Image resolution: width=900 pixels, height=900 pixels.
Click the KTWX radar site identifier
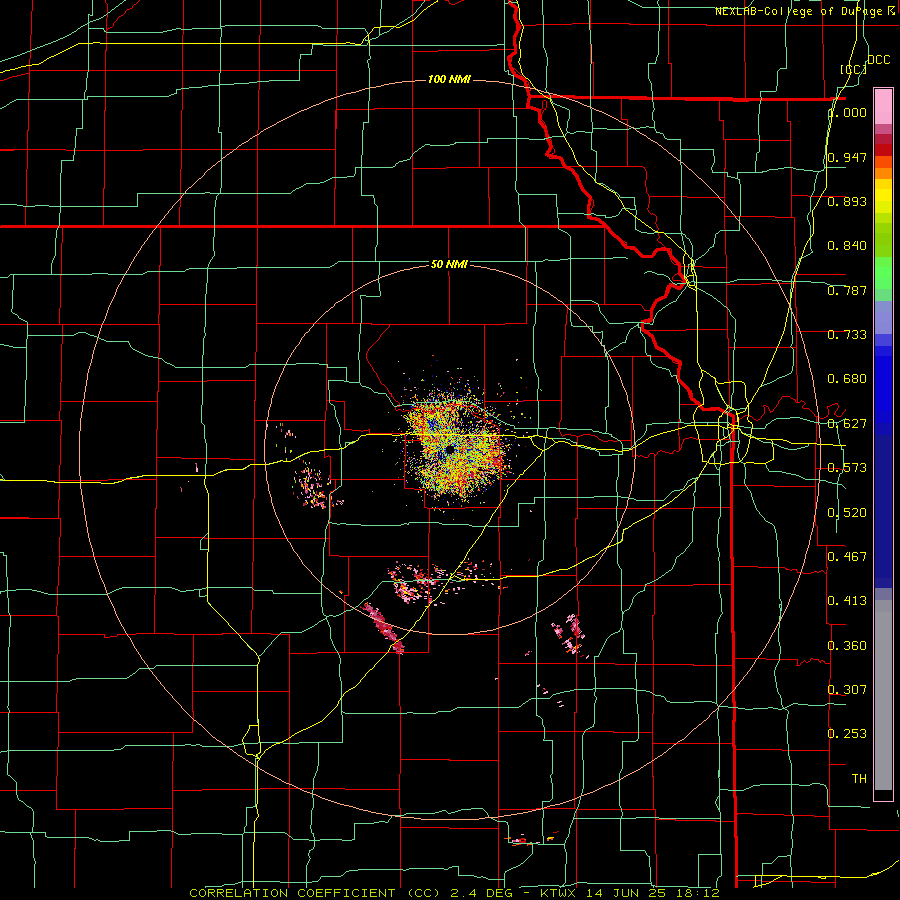tap(560, 893)
